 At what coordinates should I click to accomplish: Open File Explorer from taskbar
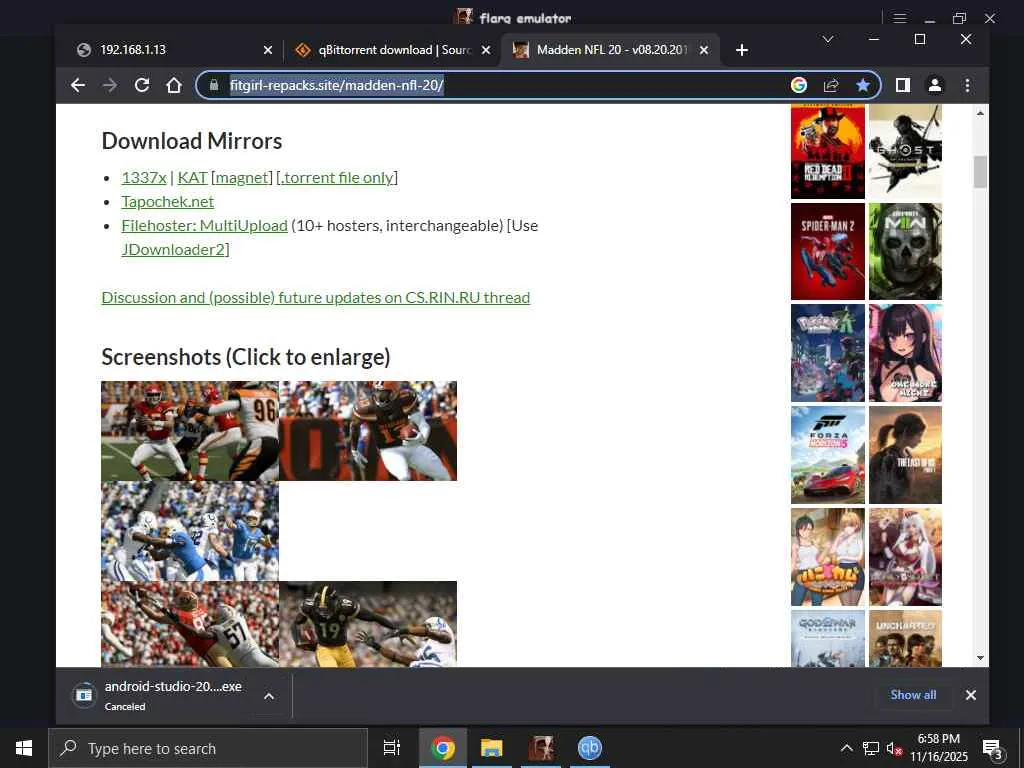point(492,748)
